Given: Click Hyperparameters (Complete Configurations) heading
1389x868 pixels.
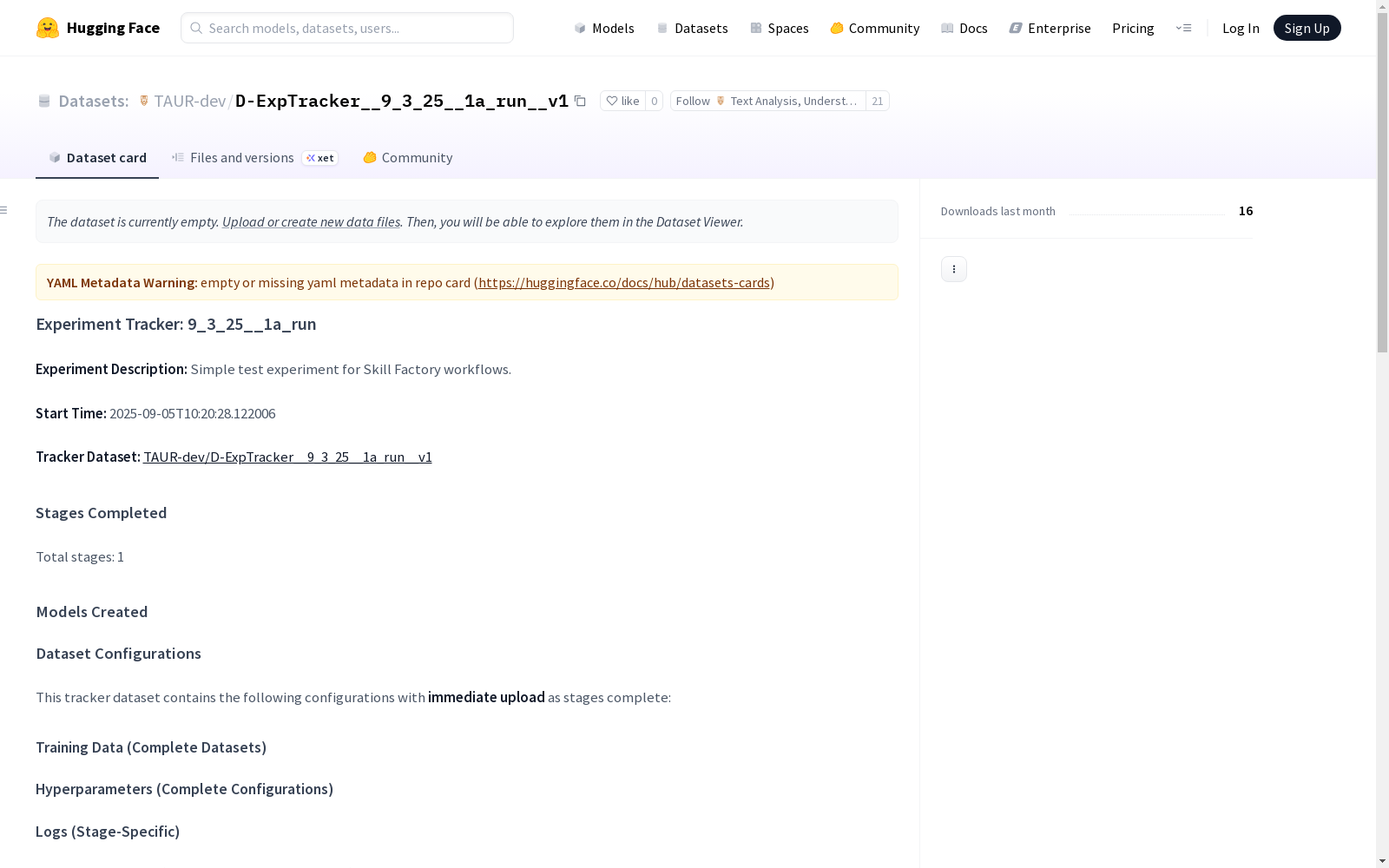Looking at the screenshot, I should [185, 789].
